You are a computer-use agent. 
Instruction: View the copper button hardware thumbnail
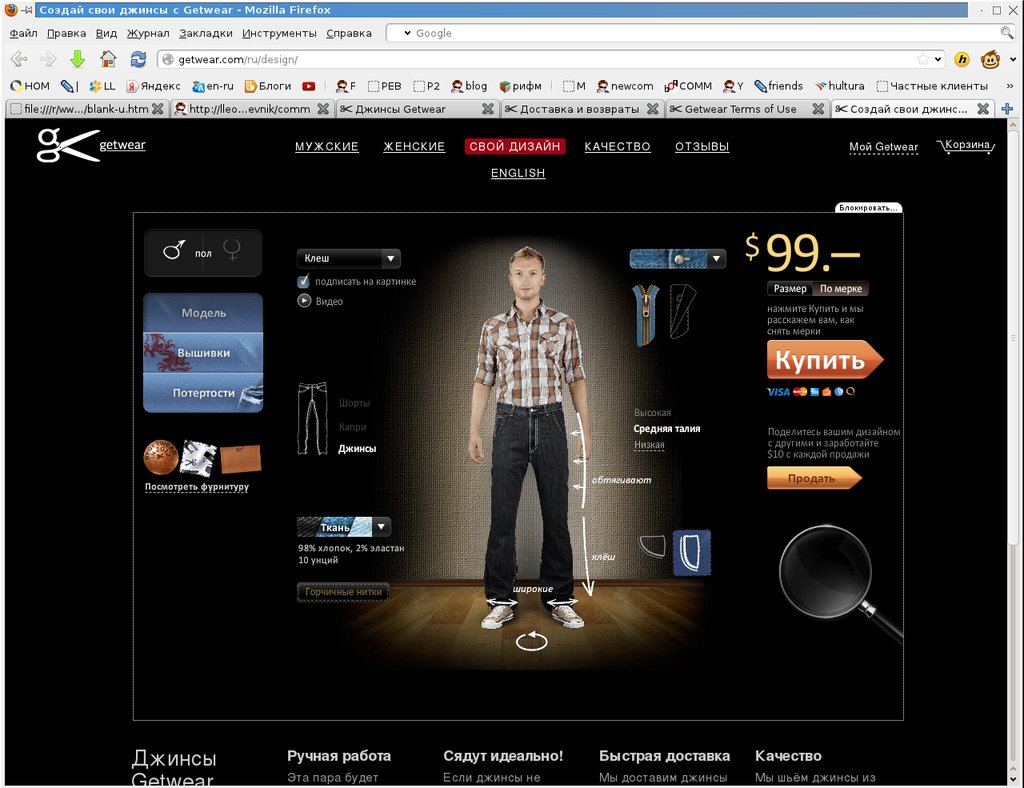tap(161, 457)
